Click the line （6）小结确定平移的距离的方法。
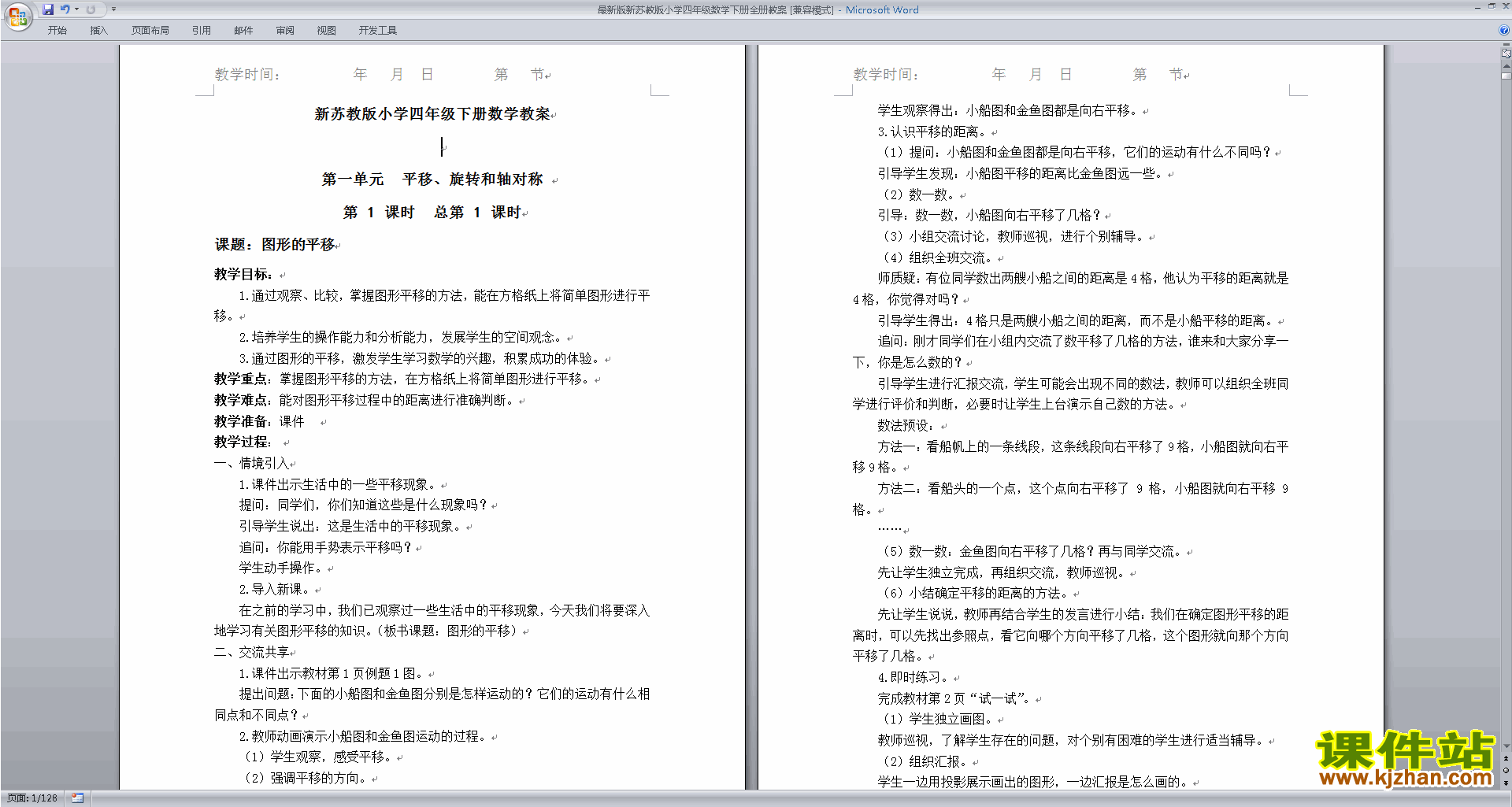This screenshot has width=1512, height=807. tap(976, 593)
